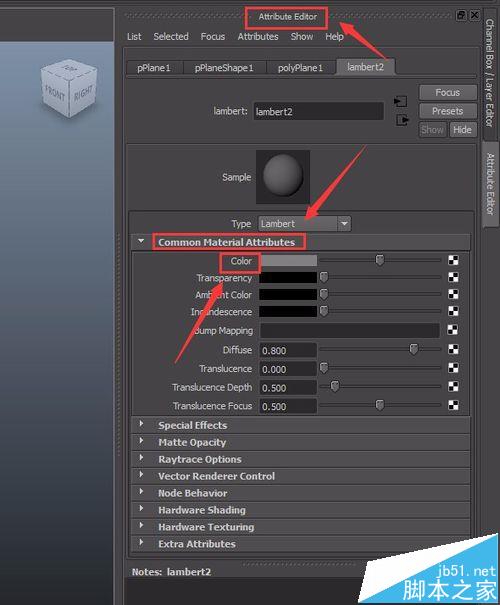Click the Transparency slider handle
The width and height of the screenshot is (500, 605).
point(324,277)
